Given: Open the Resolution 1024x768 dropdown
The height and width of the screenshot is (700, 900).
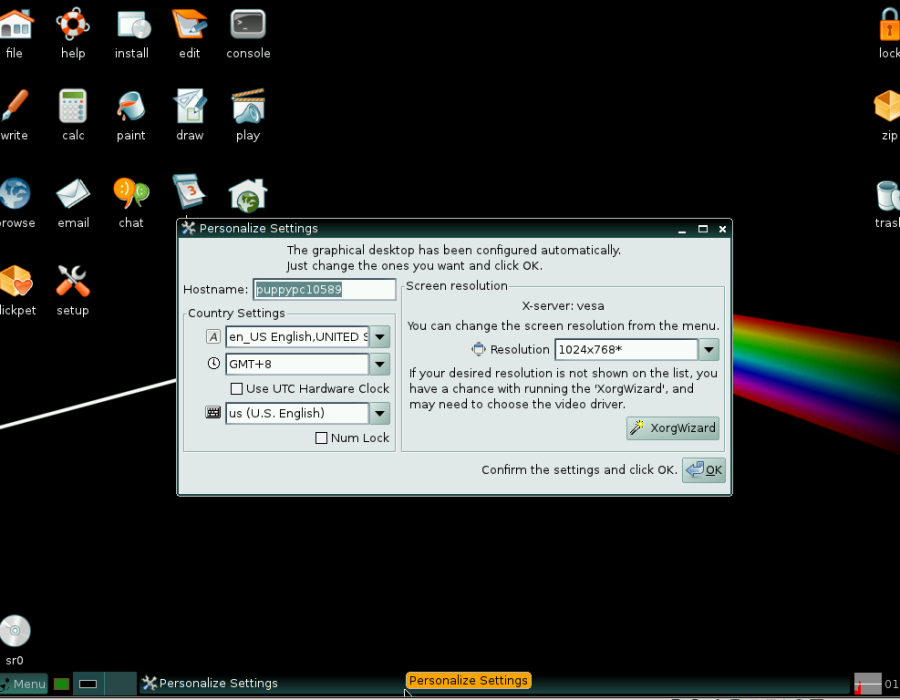Looking at the screenshot, I should 709,349.
